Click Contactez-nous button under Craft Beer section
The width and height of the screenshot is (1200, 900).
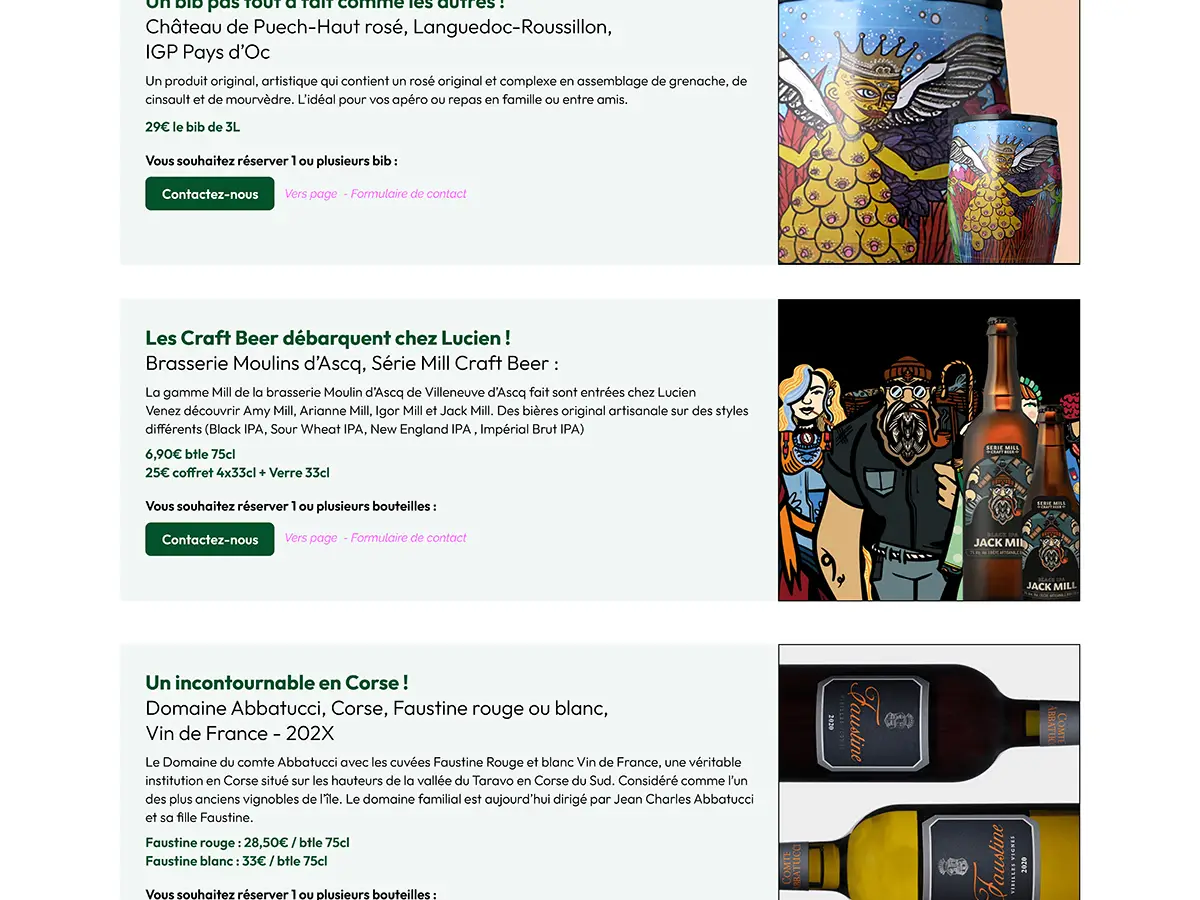pyautogui.click(x=210, y=539)
